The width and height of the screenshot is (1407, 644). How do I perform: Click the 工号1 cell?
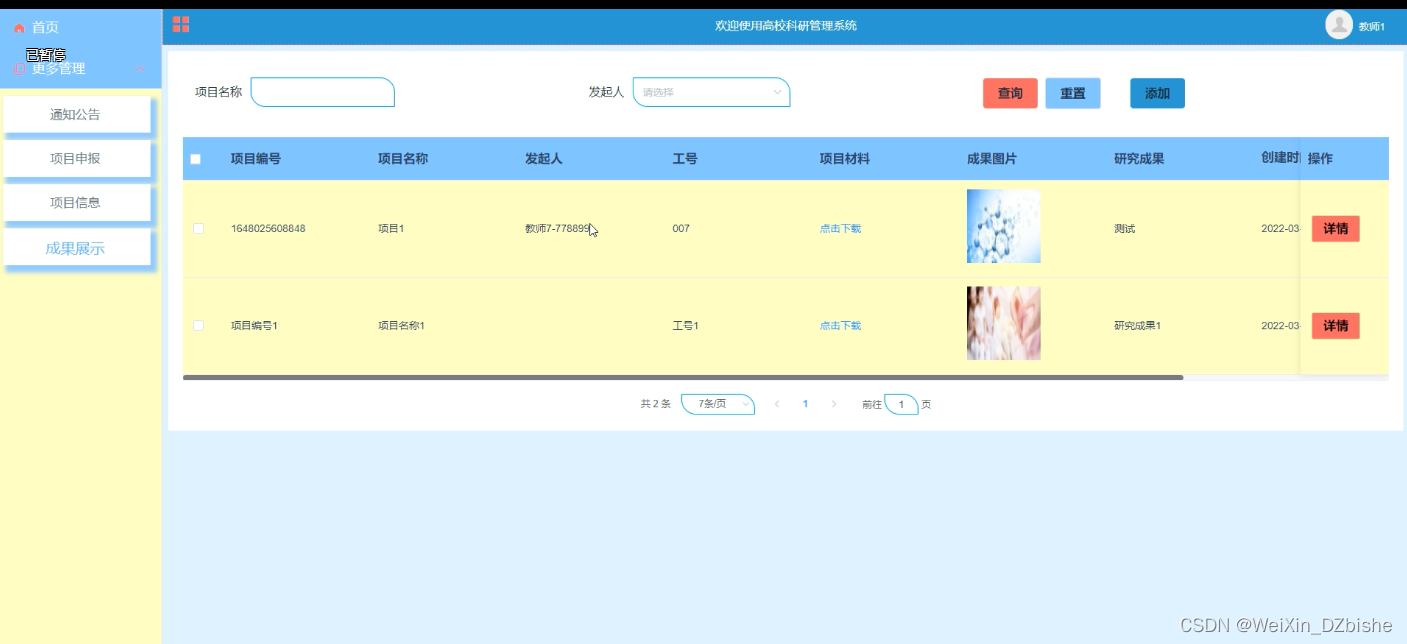coord(685,325)
